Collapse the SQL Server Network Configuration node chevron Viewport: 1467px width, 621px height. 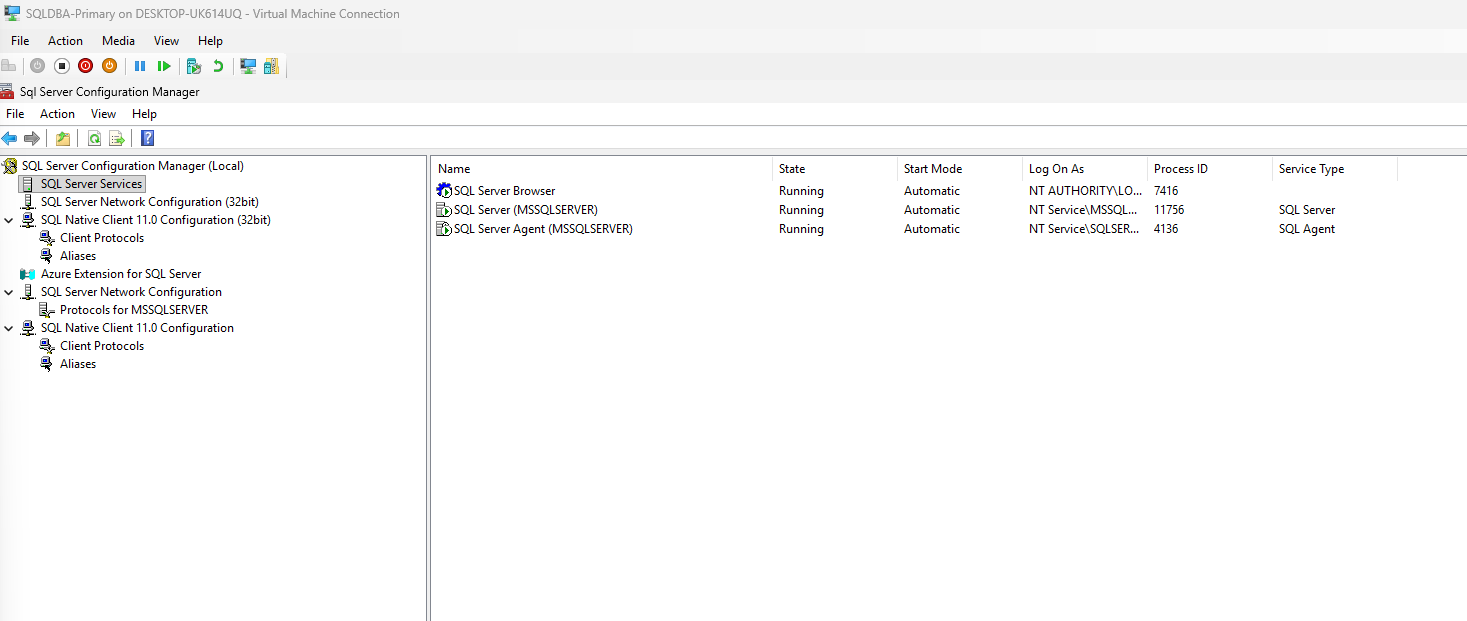click(9, 292)
